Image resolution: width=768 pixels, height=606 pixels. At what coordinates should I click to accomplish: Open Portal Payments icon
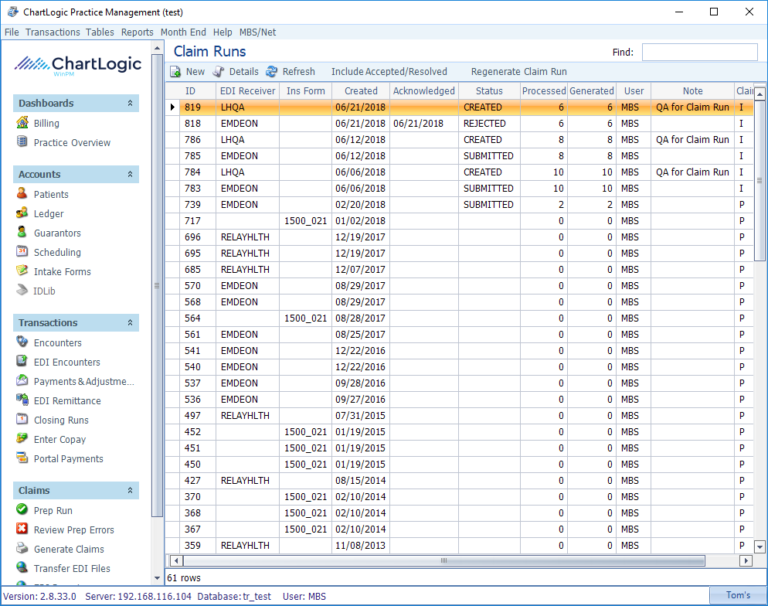[22, 458]
